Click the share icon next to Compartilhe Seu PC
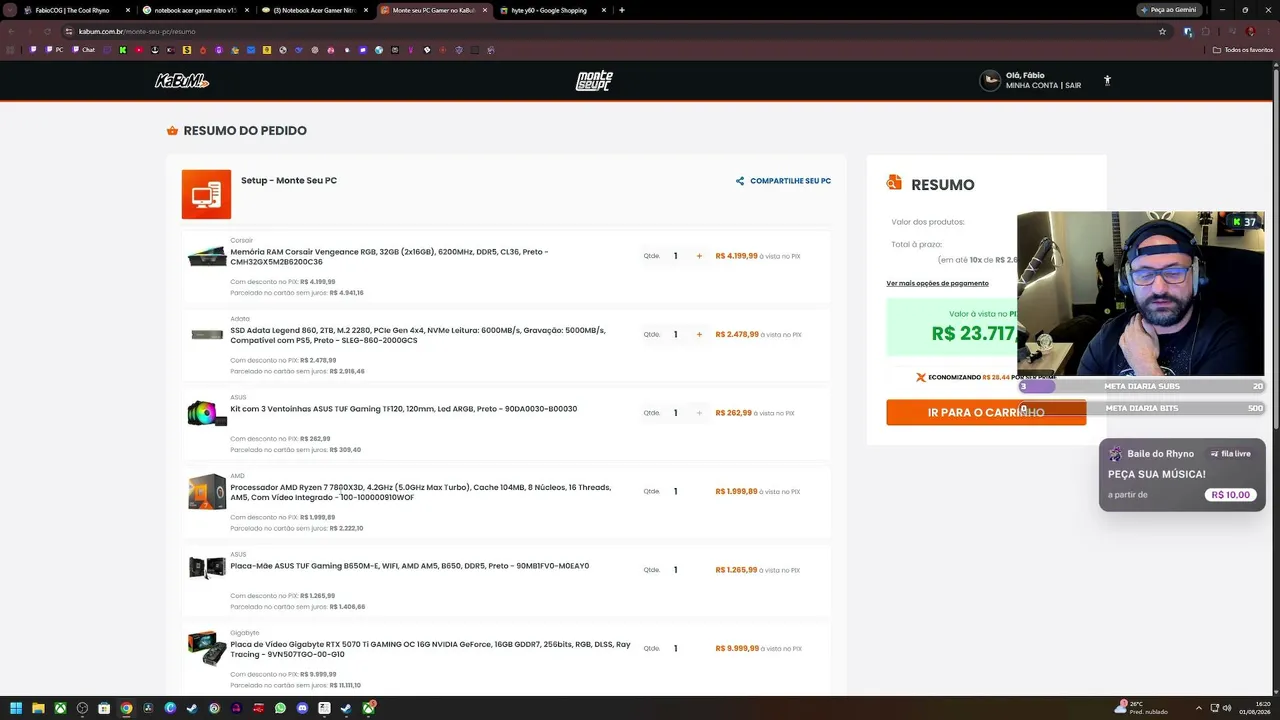This screenshot has width=1280, height=720. [740, 181]
